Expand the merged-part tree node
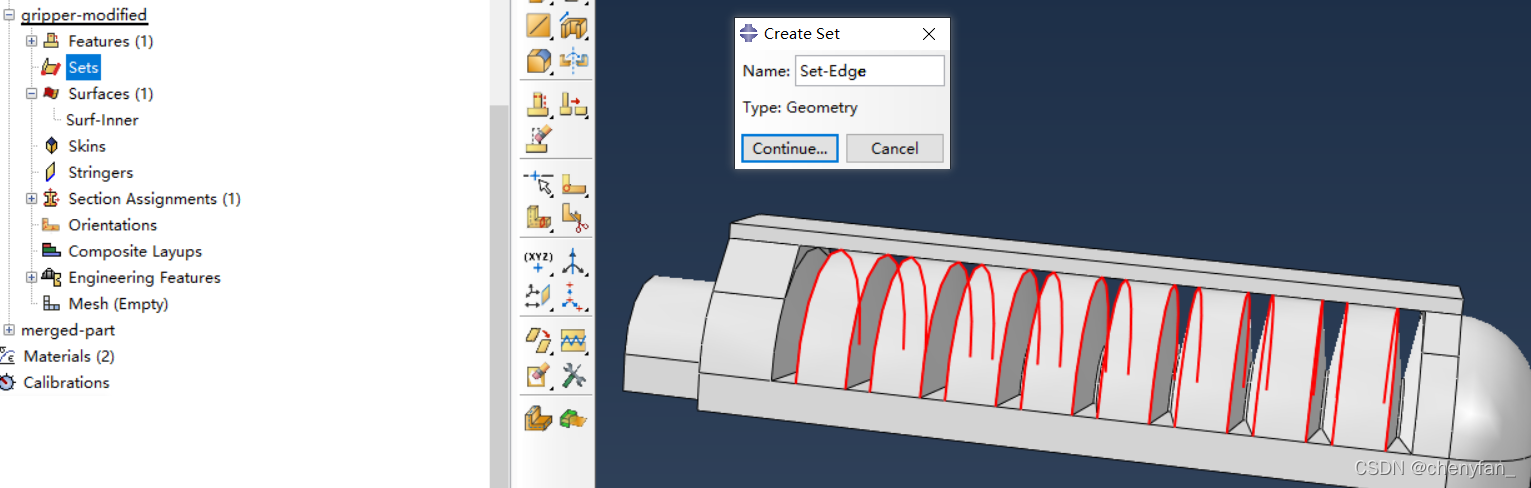Image resolution: width=1531 pixels, height=488 pixels. coord(9,330)
